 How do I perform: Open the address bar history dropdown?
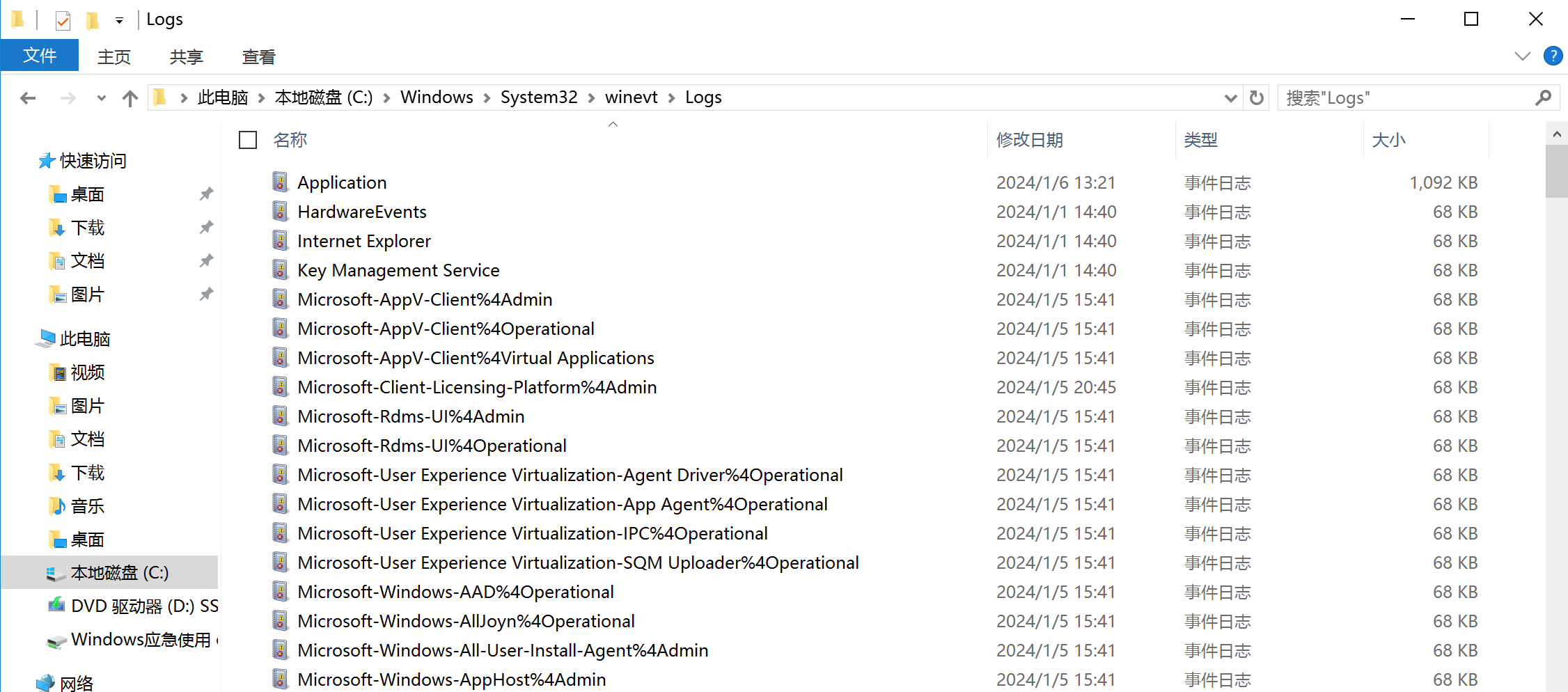point(1230,98)
